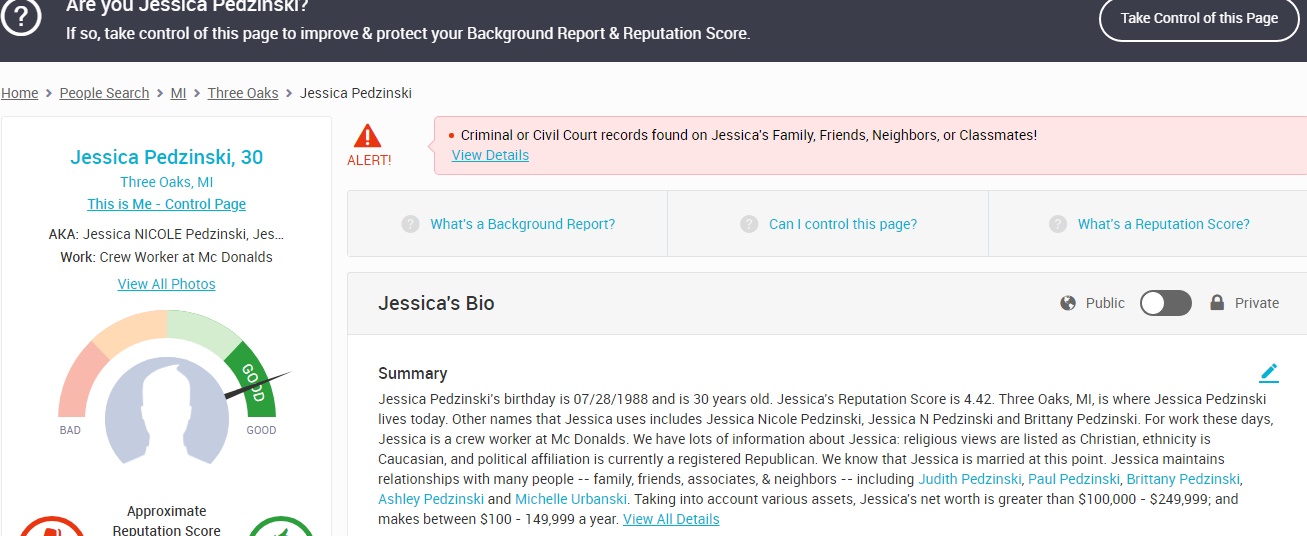Click View All Details in summary

coord(671,519)
